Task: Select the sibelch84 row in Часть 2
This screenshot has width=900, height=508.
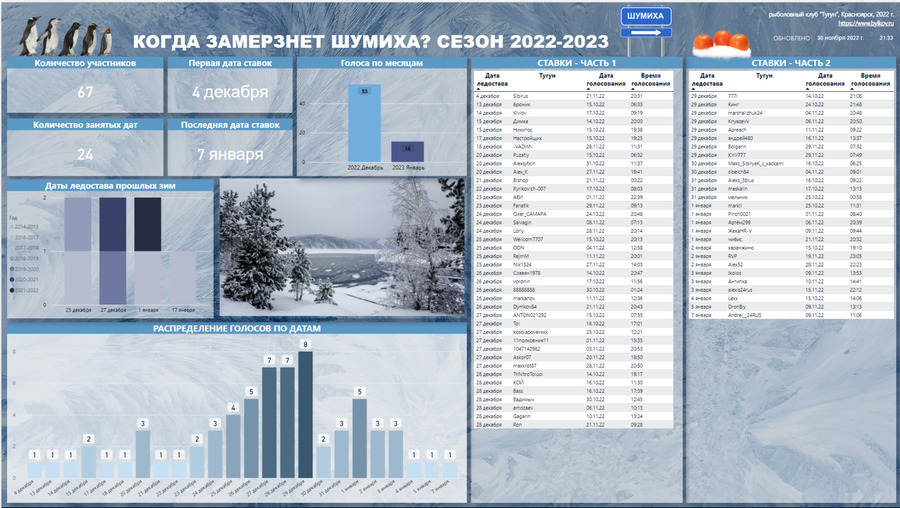Action: tap(791, 172)
